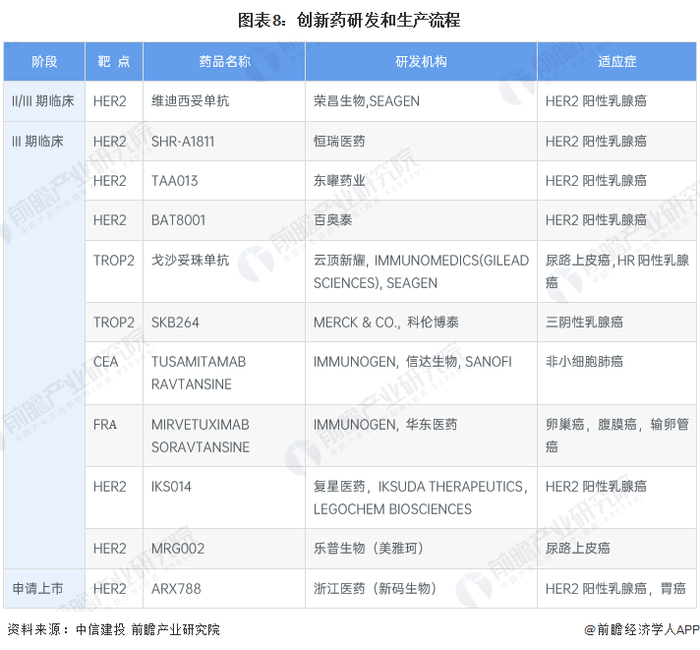Click indication HER2 阳性乳腺癌, 胃癌
This screenshot has width=700, height=650.
615,589
